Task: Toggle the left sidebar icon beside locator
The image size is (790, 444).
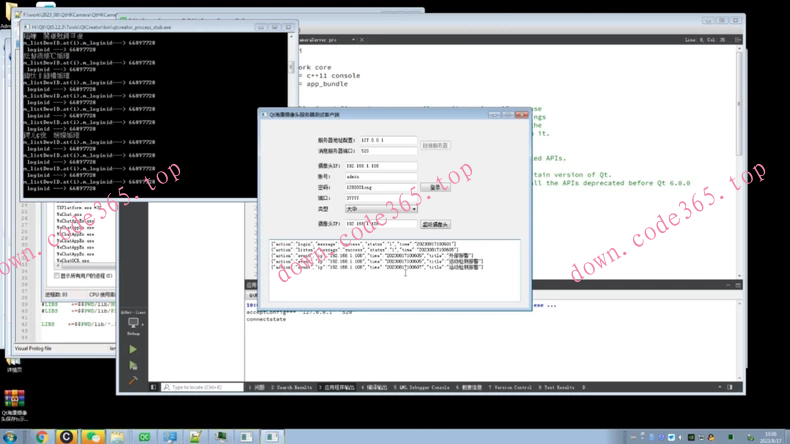Action: coord(154,387)
